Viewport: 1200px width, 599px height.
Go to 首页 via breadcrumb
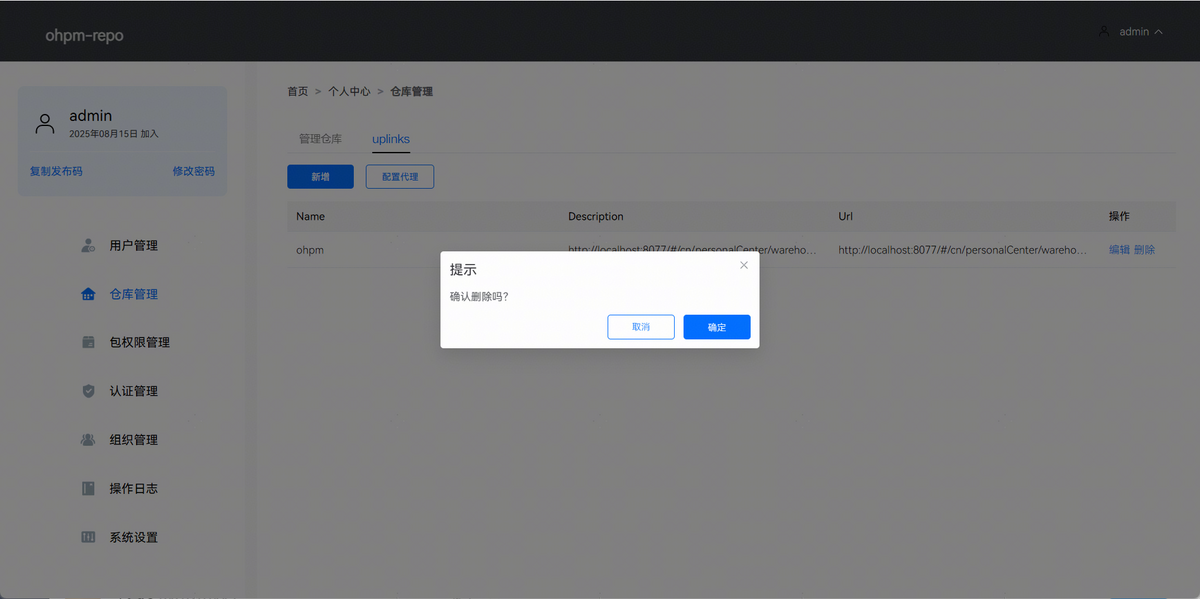click(x=297, y=91)
